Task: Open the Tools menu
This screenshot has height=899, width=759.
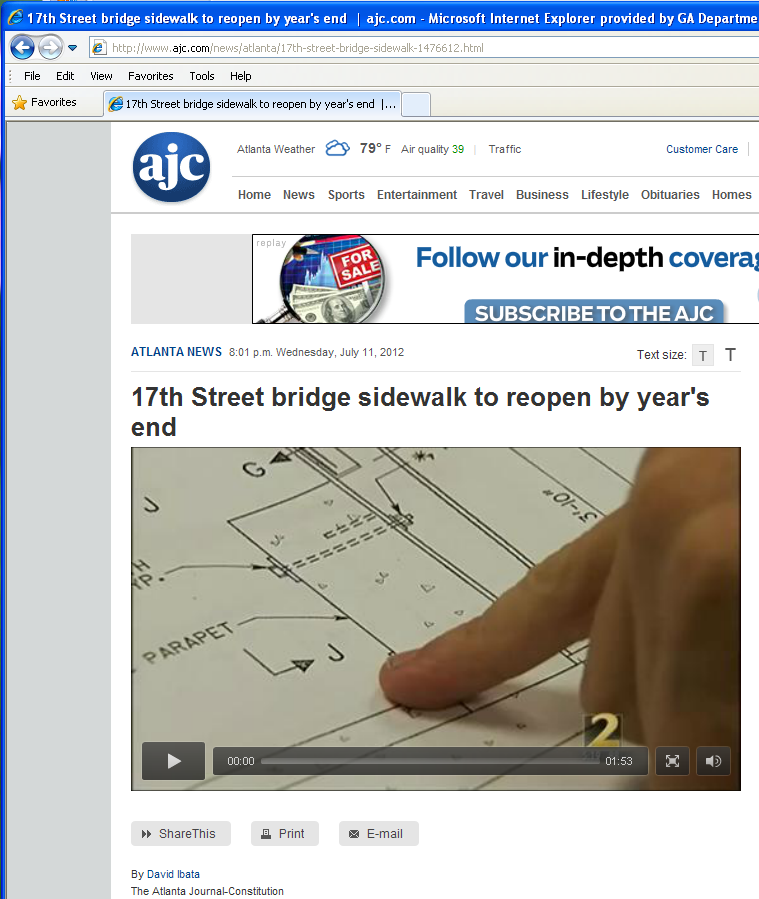Action: pos(202,76)
